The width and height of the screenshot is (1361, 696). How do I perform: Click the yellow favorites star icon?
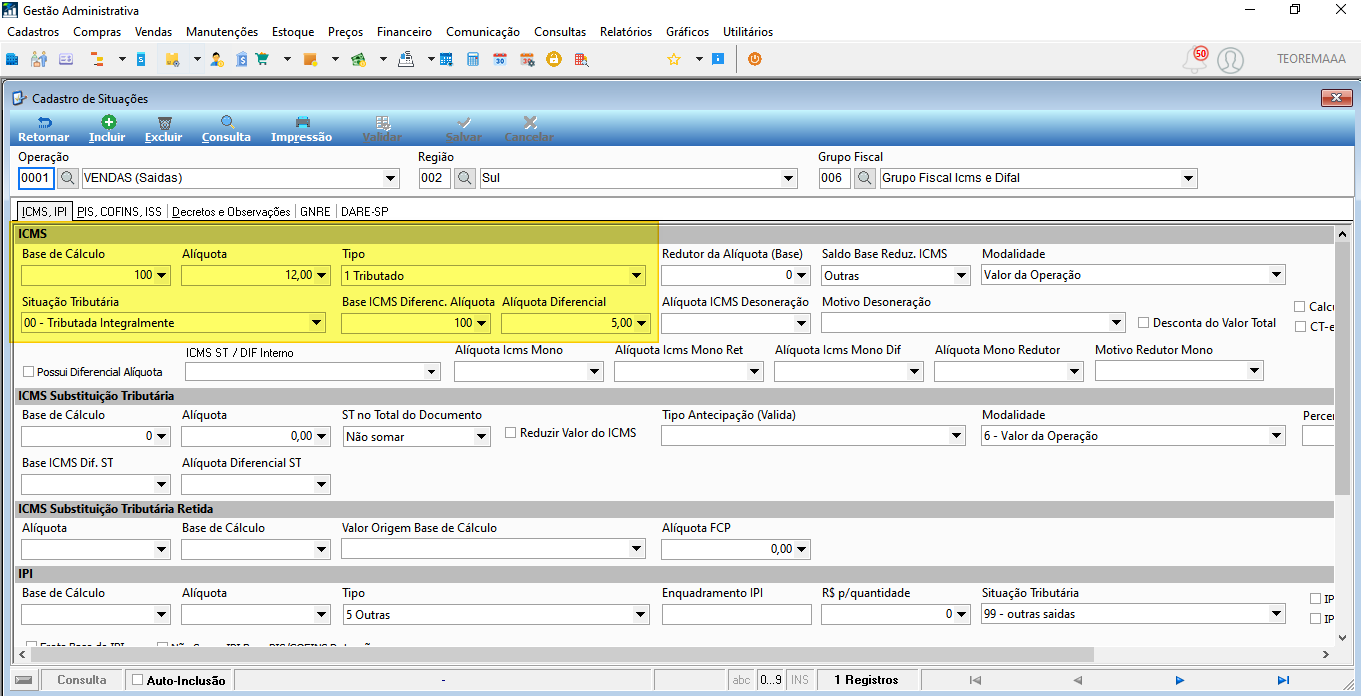pos(674,60)
